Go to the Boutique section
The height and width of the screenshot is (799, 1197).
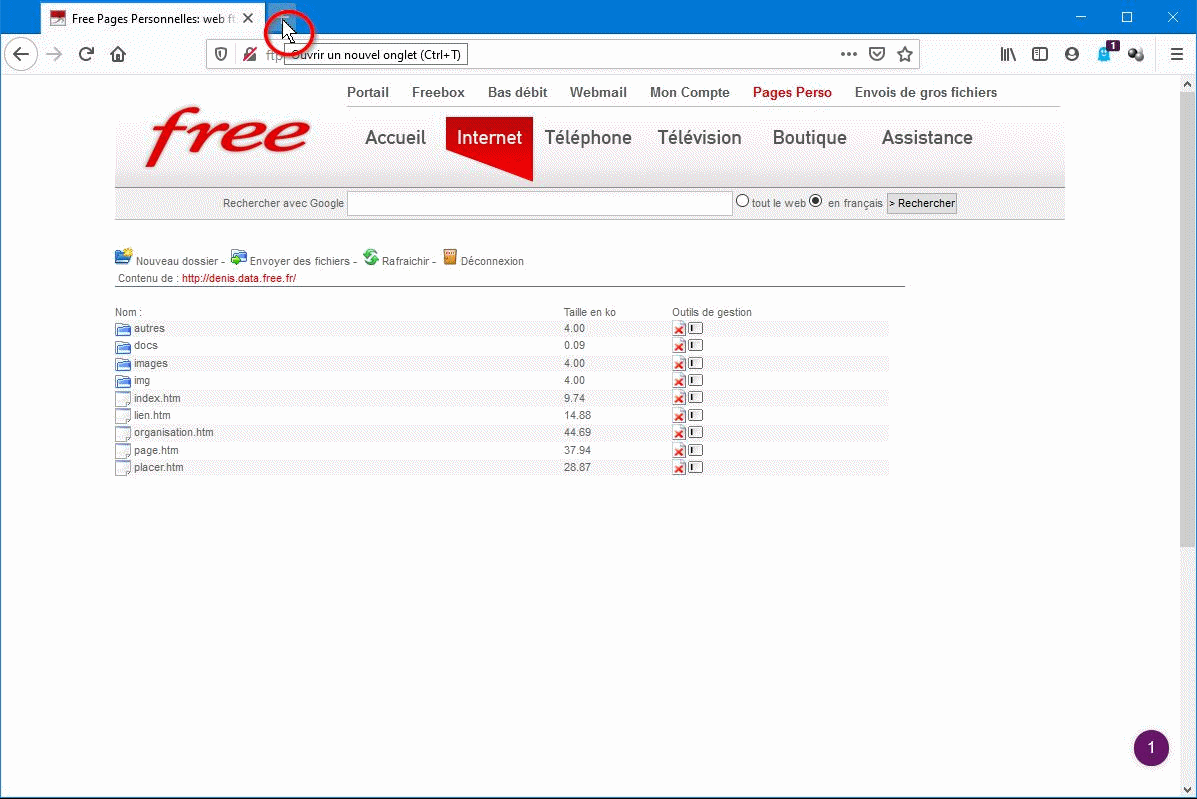[809, 137]
